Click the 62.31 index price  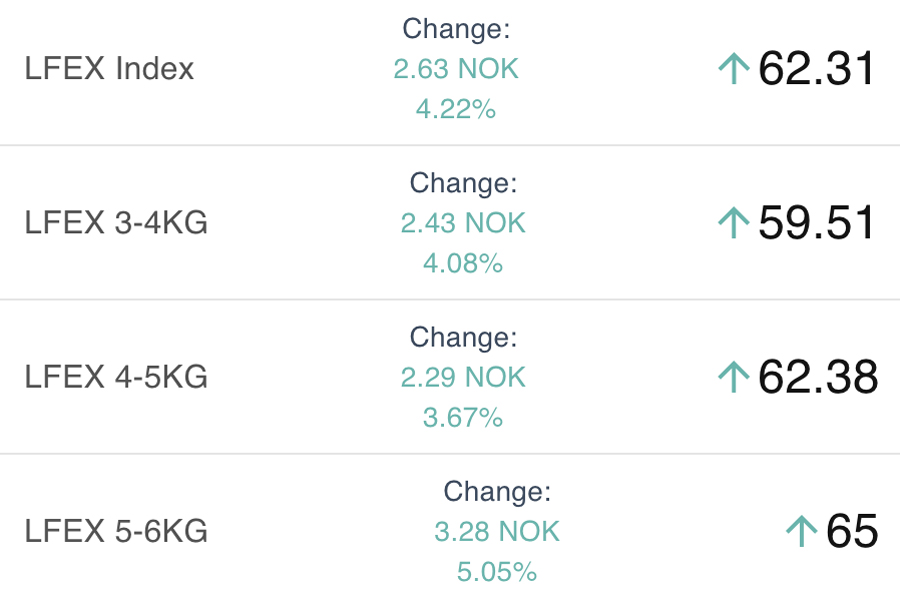817,69
